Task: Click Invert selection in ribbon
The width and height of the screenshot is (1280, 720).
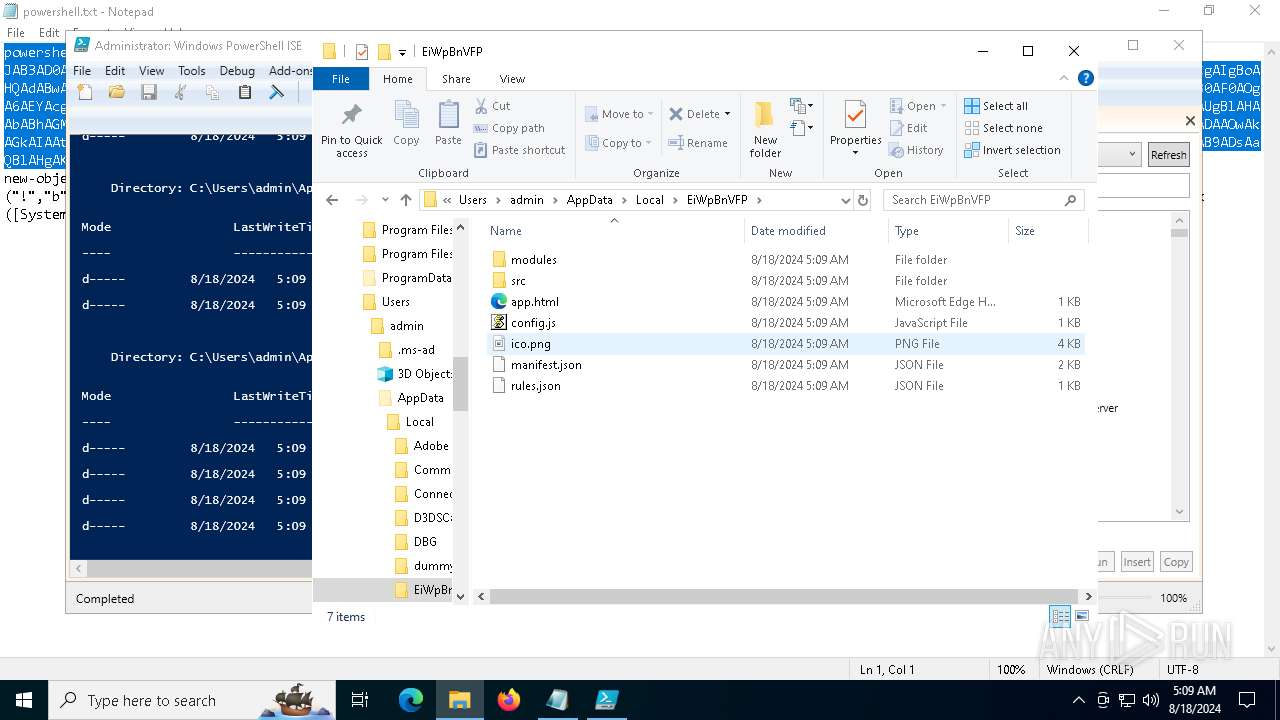Action: [1012, 150]
